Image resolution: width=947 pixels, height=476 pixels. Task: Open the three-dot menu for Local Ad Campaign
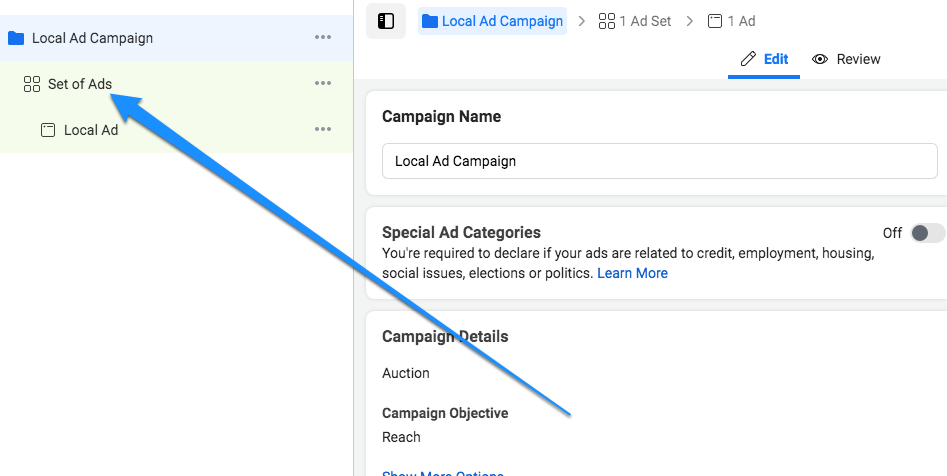(x=323, y=37)
